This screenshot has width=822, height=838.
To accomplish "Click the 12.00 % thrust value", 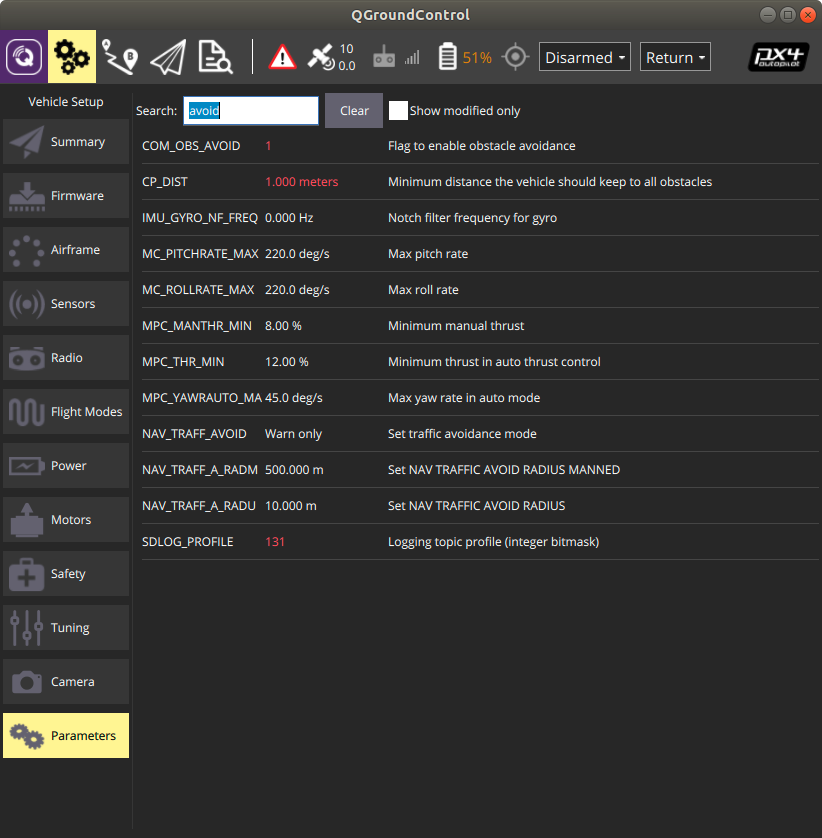I will point(286,362).
